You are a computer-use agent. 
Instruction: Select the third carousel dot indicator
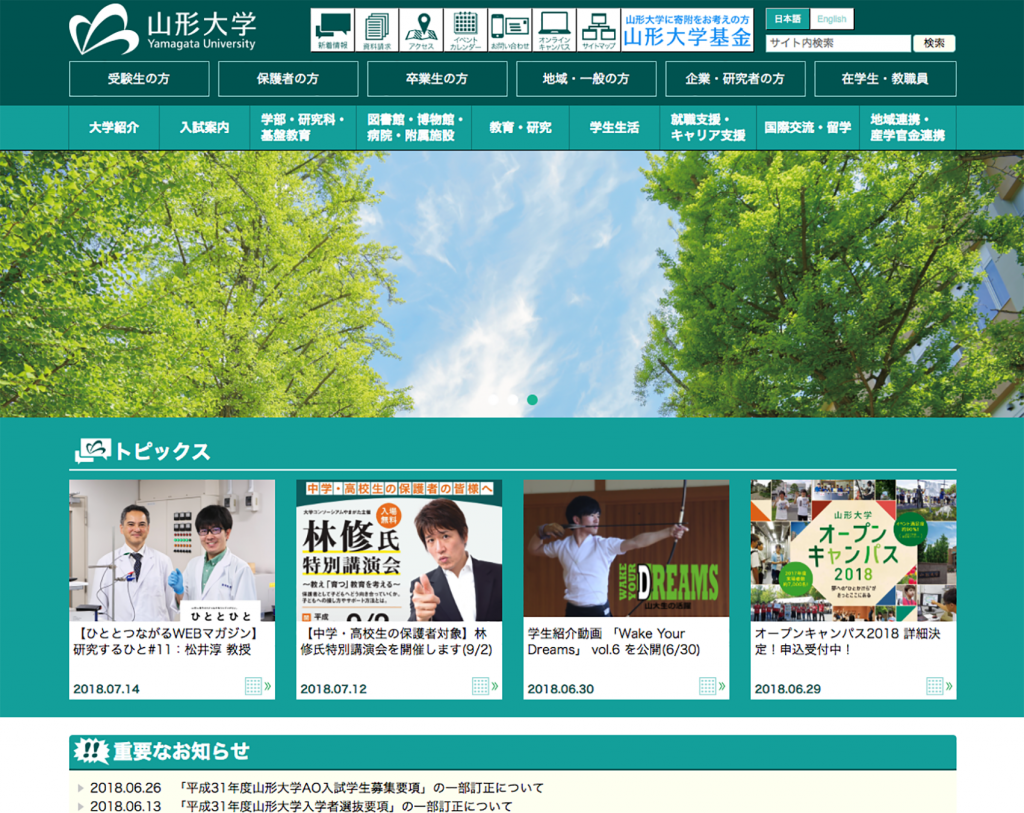532,399
